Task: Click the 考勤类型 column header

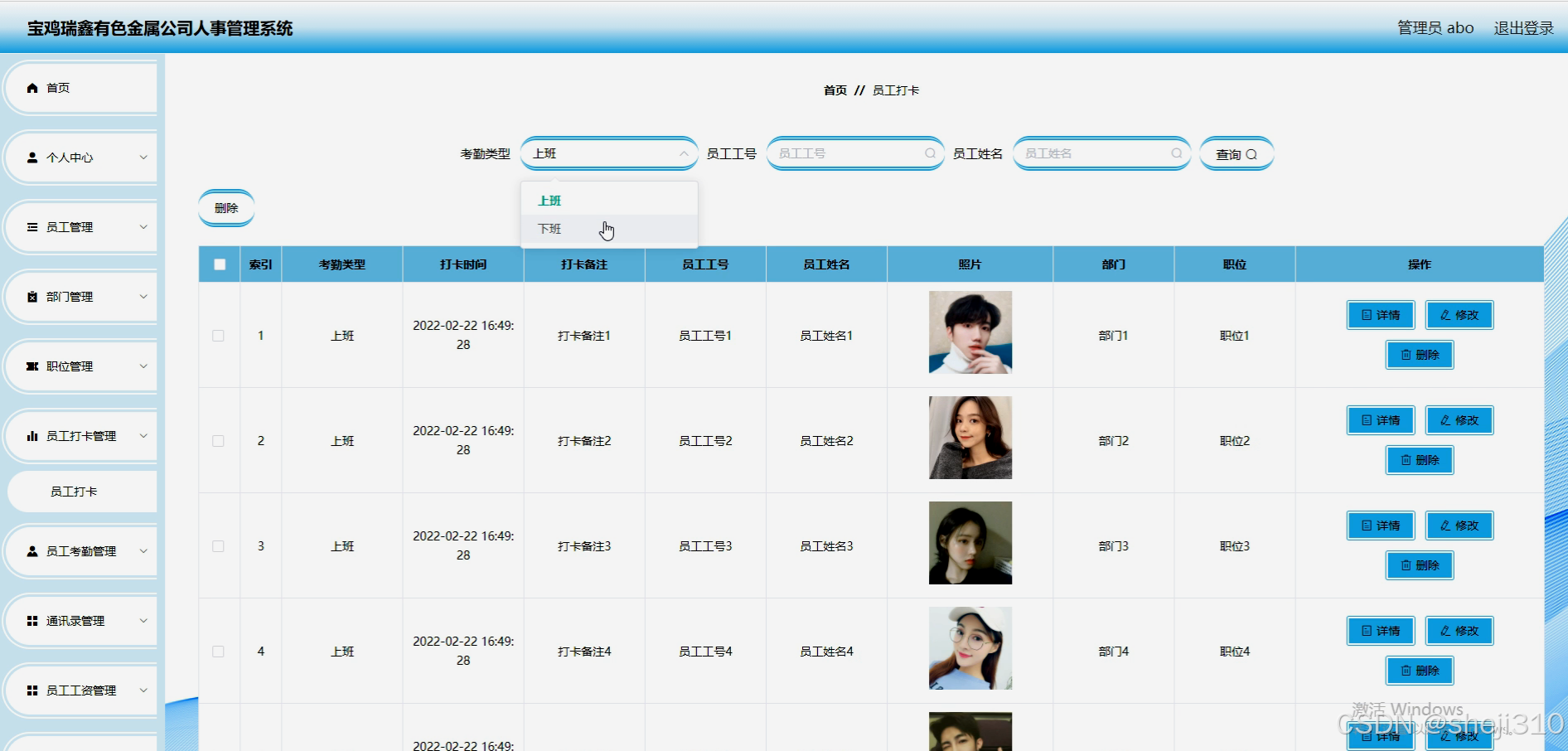Action: [x=342, y=264]
